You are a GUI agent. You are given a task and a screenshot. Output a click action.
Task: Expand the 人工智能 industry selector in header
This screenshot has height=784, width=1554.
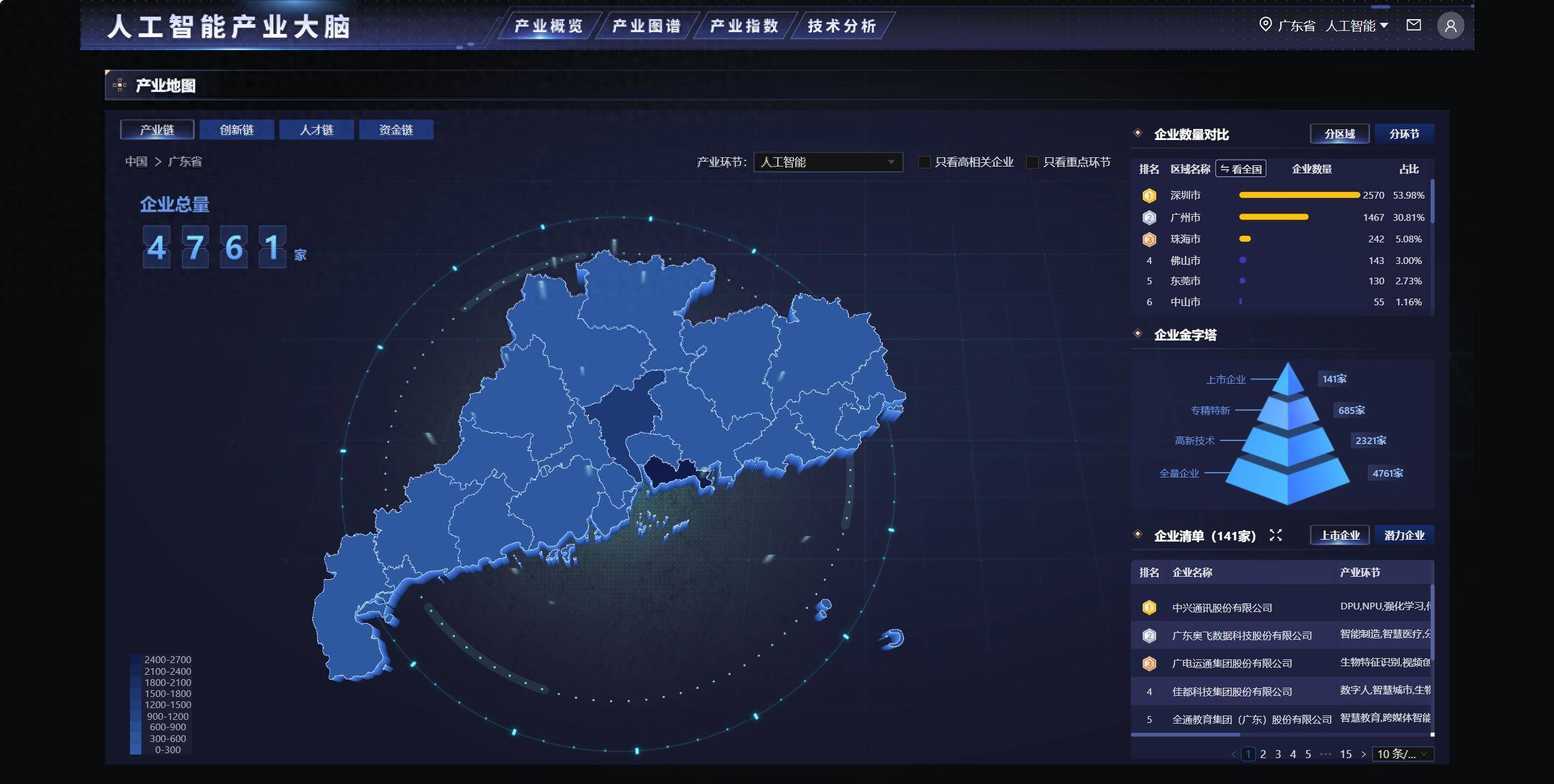click(1357, 25)
